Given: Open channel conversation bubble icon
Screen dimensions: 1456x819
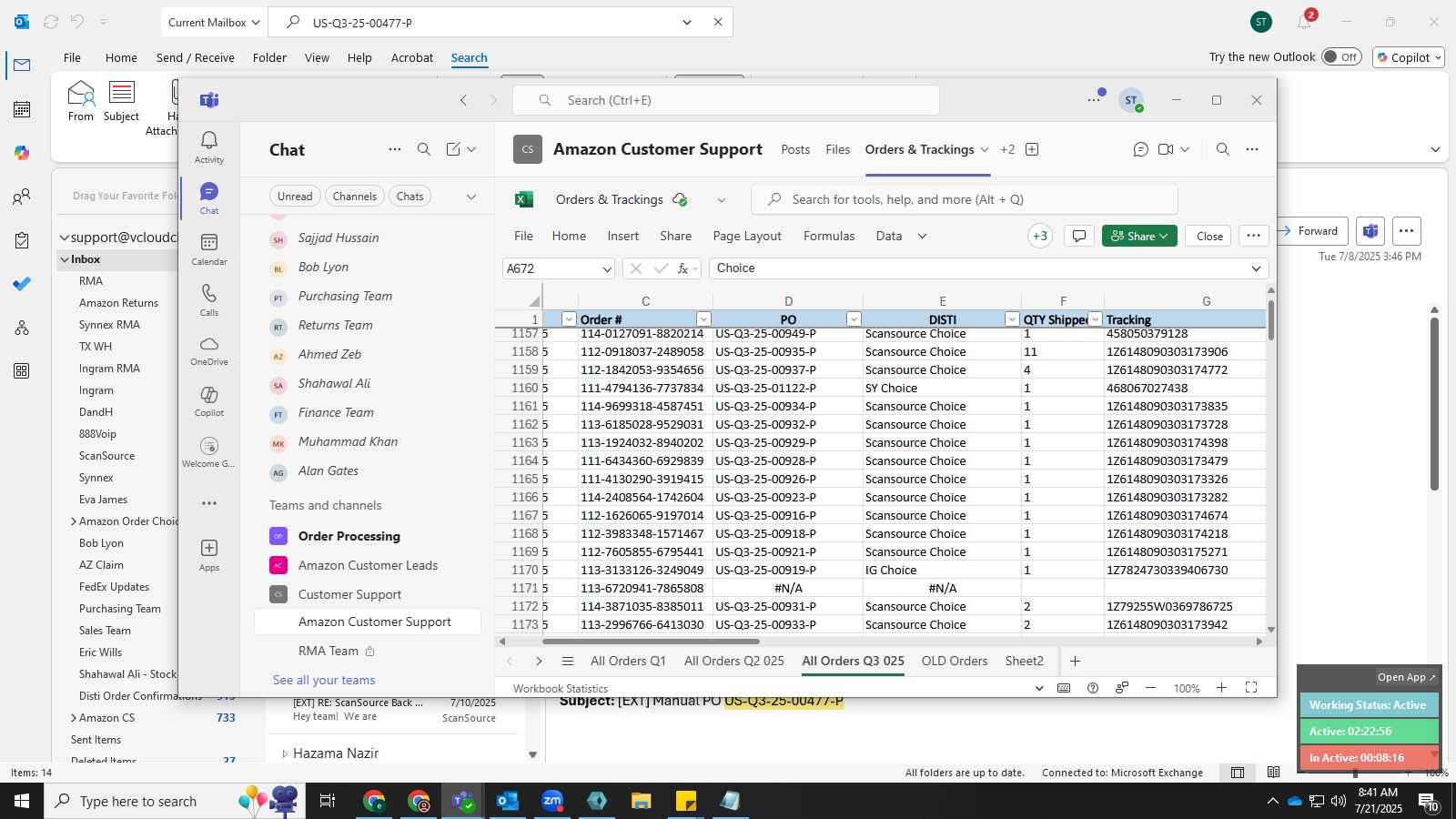Looking at the screenshot, I should [x=1140, y=149].
